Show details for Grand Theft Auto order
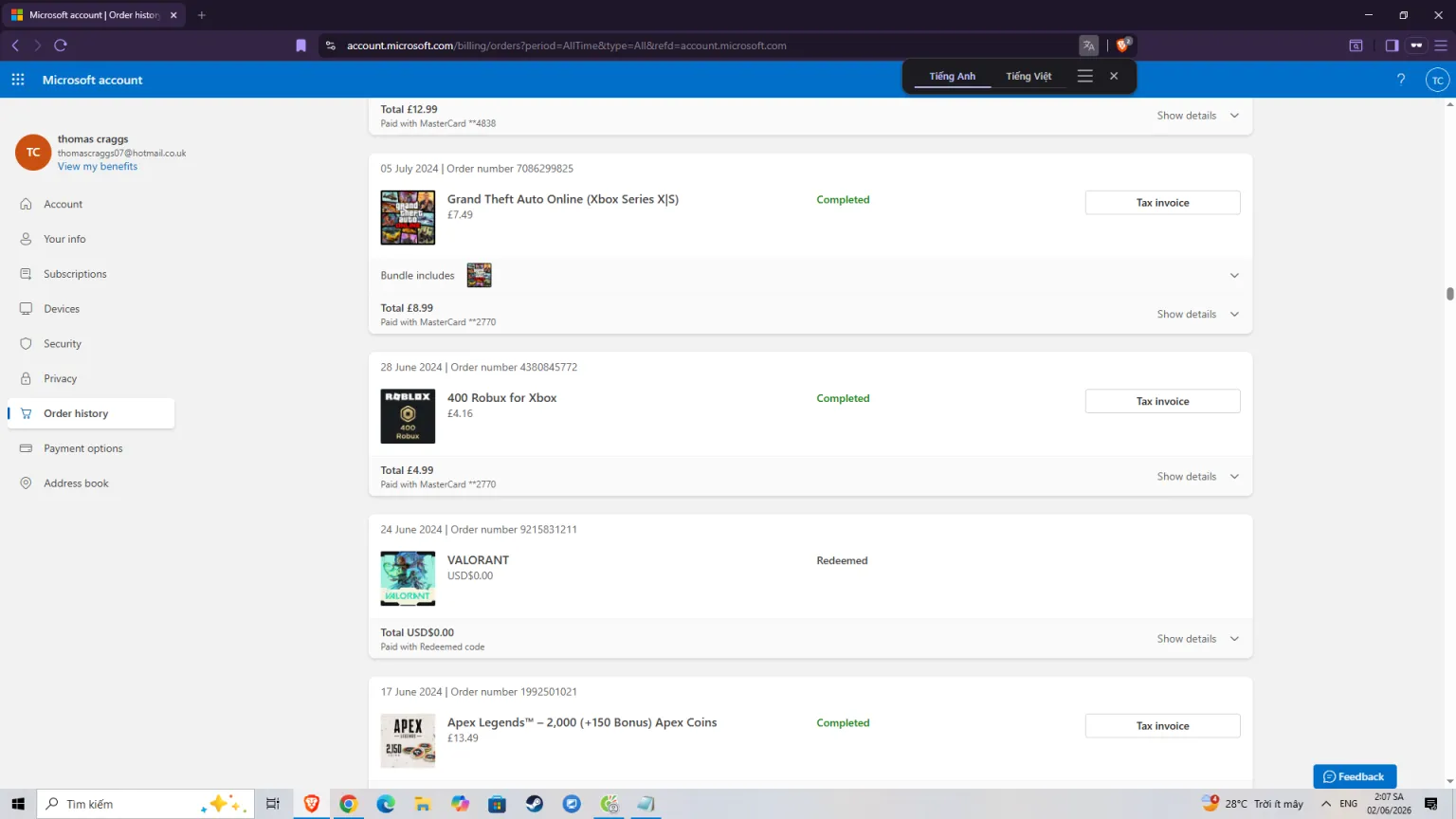The width and height of the screenshot is (1456, 819). point(1198,314)
